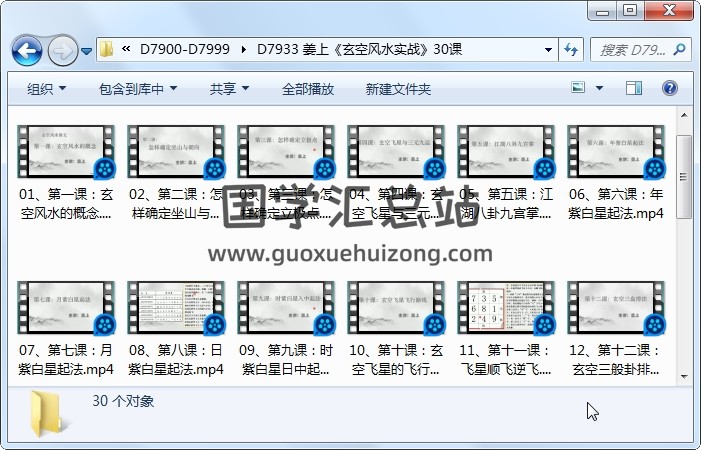Click the scrollbar up arrow
The width and height of the screenshot is (701, 450).
coord(684,115)
